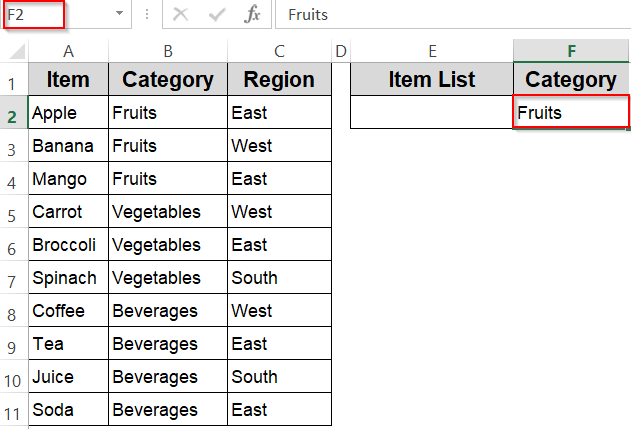Screen dimensions: 631x429
Task: Select column C header
Action: point(279,51)
